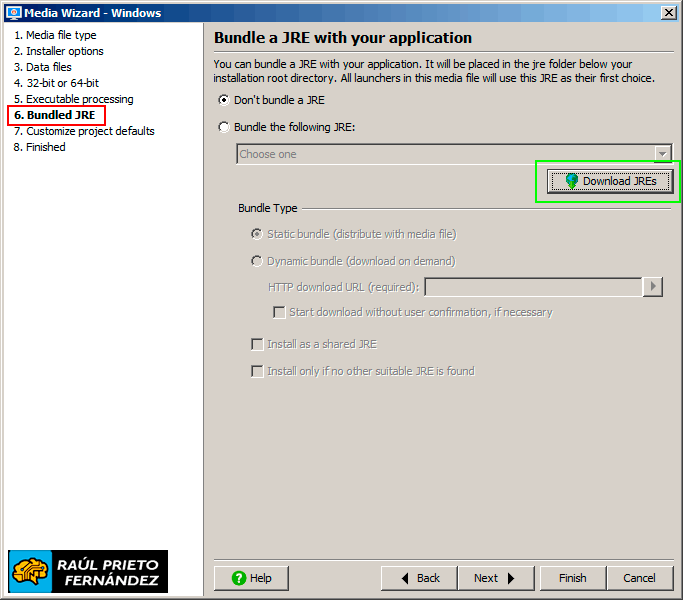683x600 pixels.
Task: Select step 6 Bundled JRE
Action: click(x=54, y=115)
